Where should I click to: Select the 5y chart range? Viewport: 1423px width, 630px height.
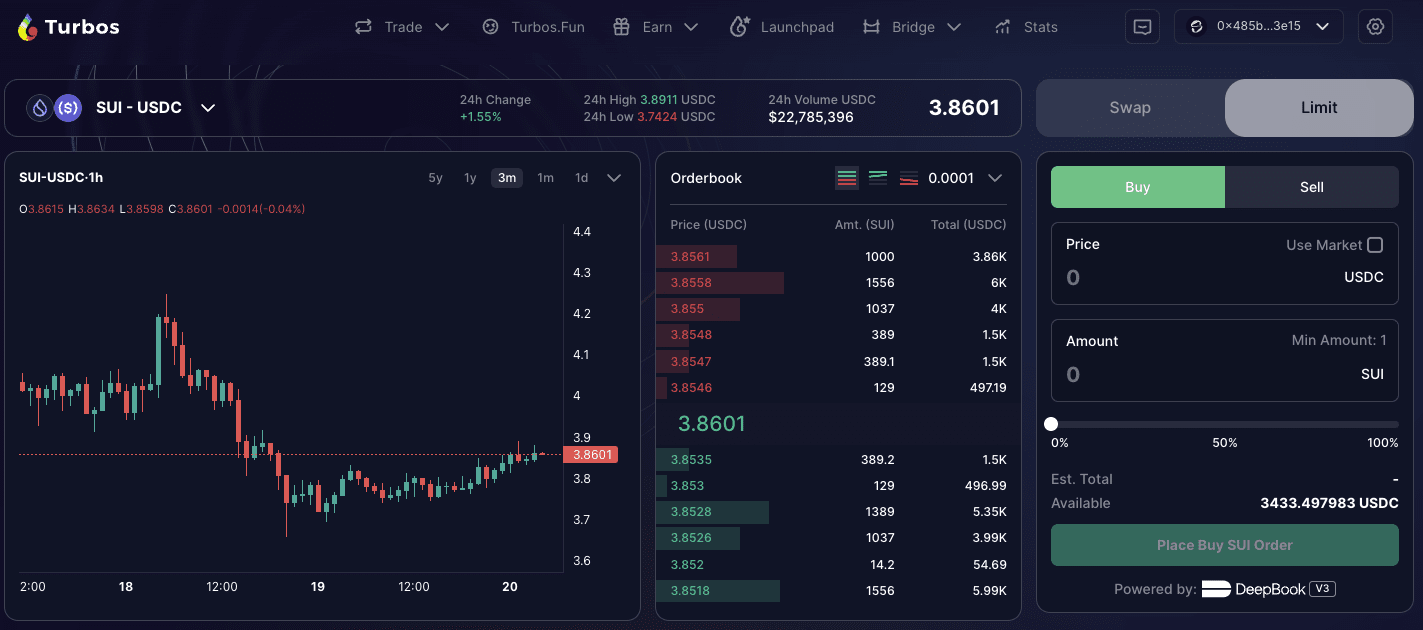435,178
